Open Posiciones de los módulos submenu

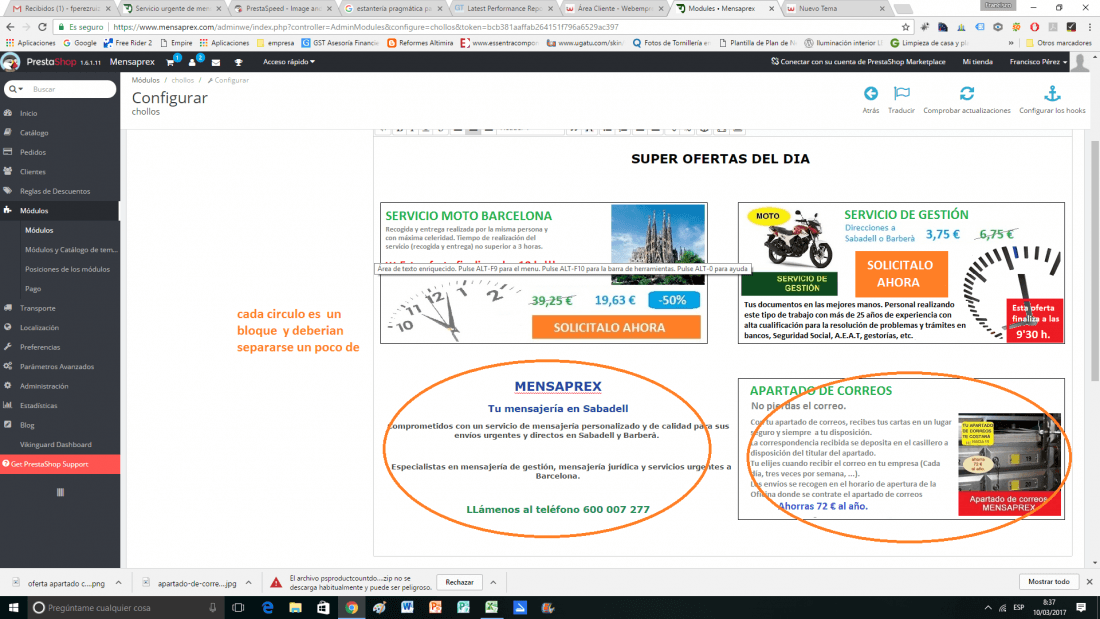click(67, 269)
